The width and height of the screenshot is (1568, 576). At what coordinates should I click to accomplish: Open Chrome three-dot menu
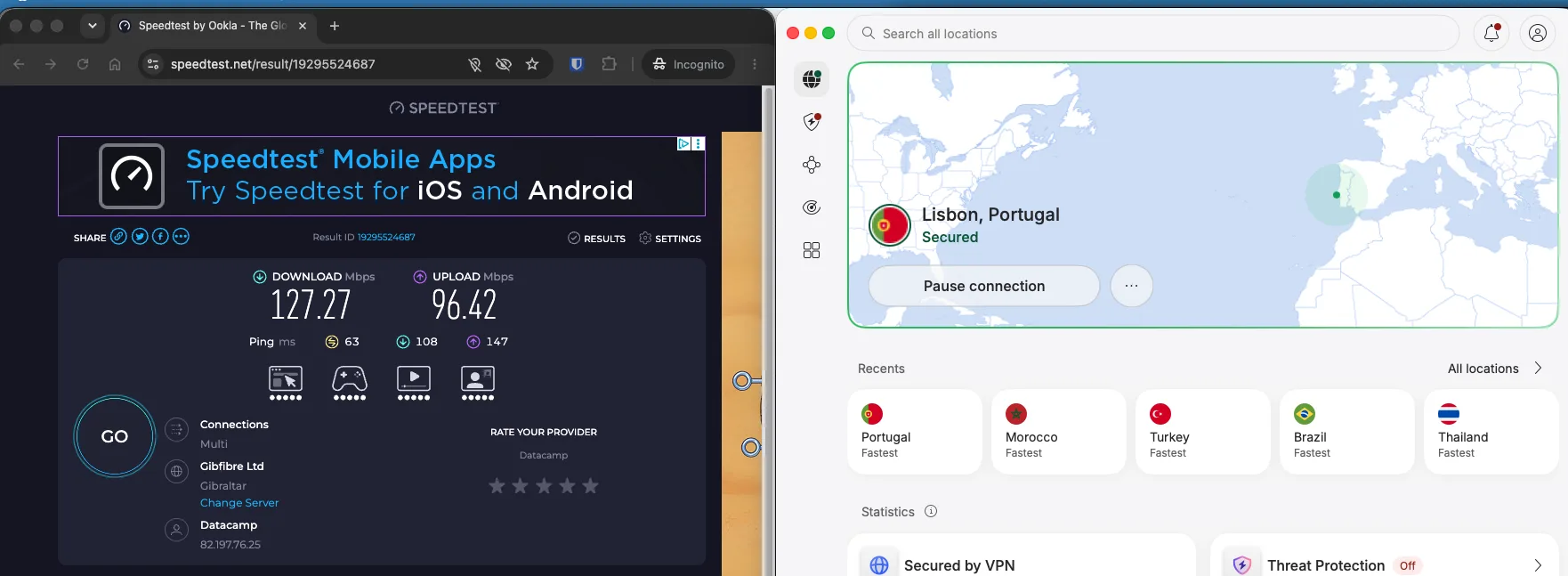point(755,64)
